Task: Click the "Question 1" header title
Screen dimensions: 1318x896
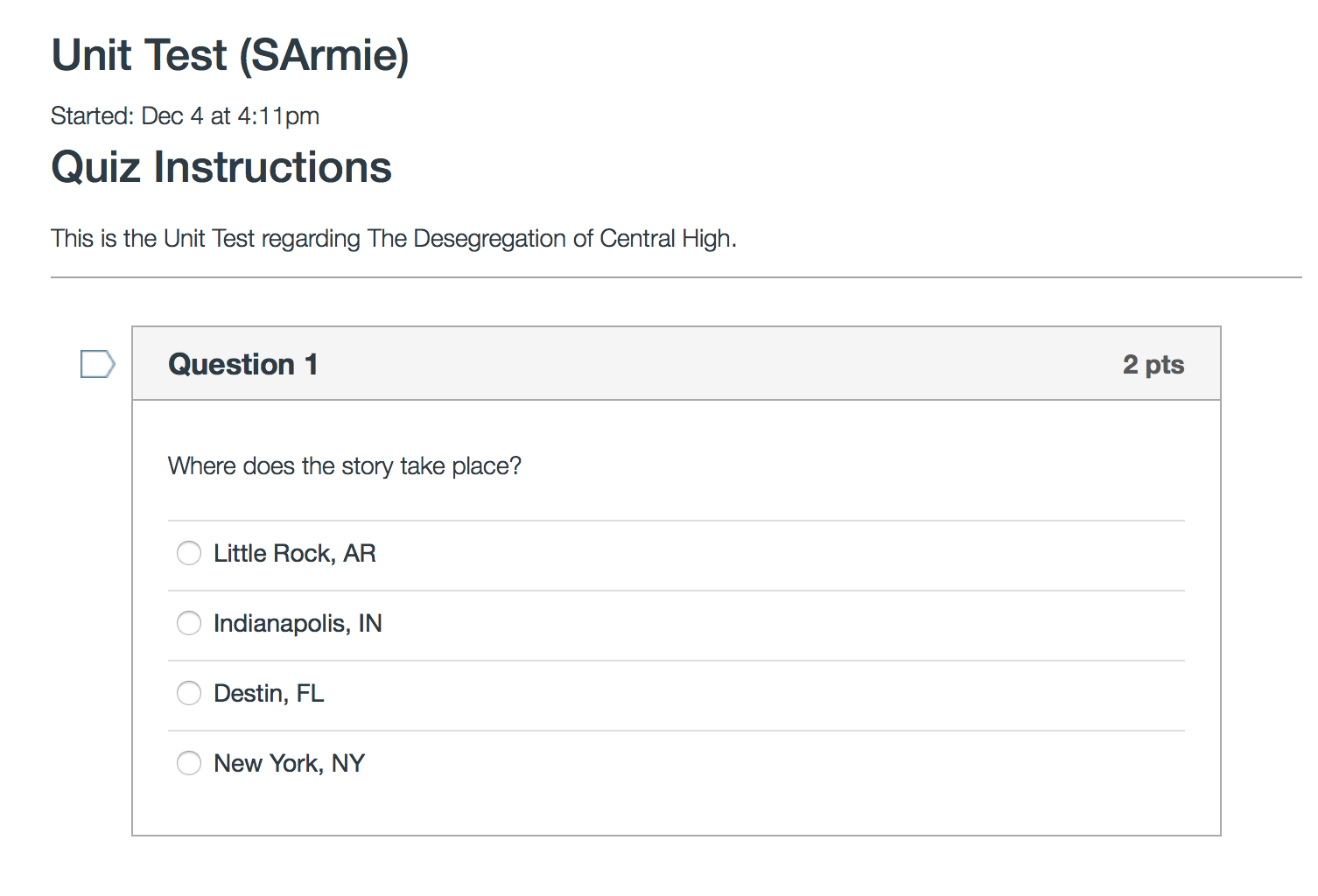Action: click(x=243, y=364)
